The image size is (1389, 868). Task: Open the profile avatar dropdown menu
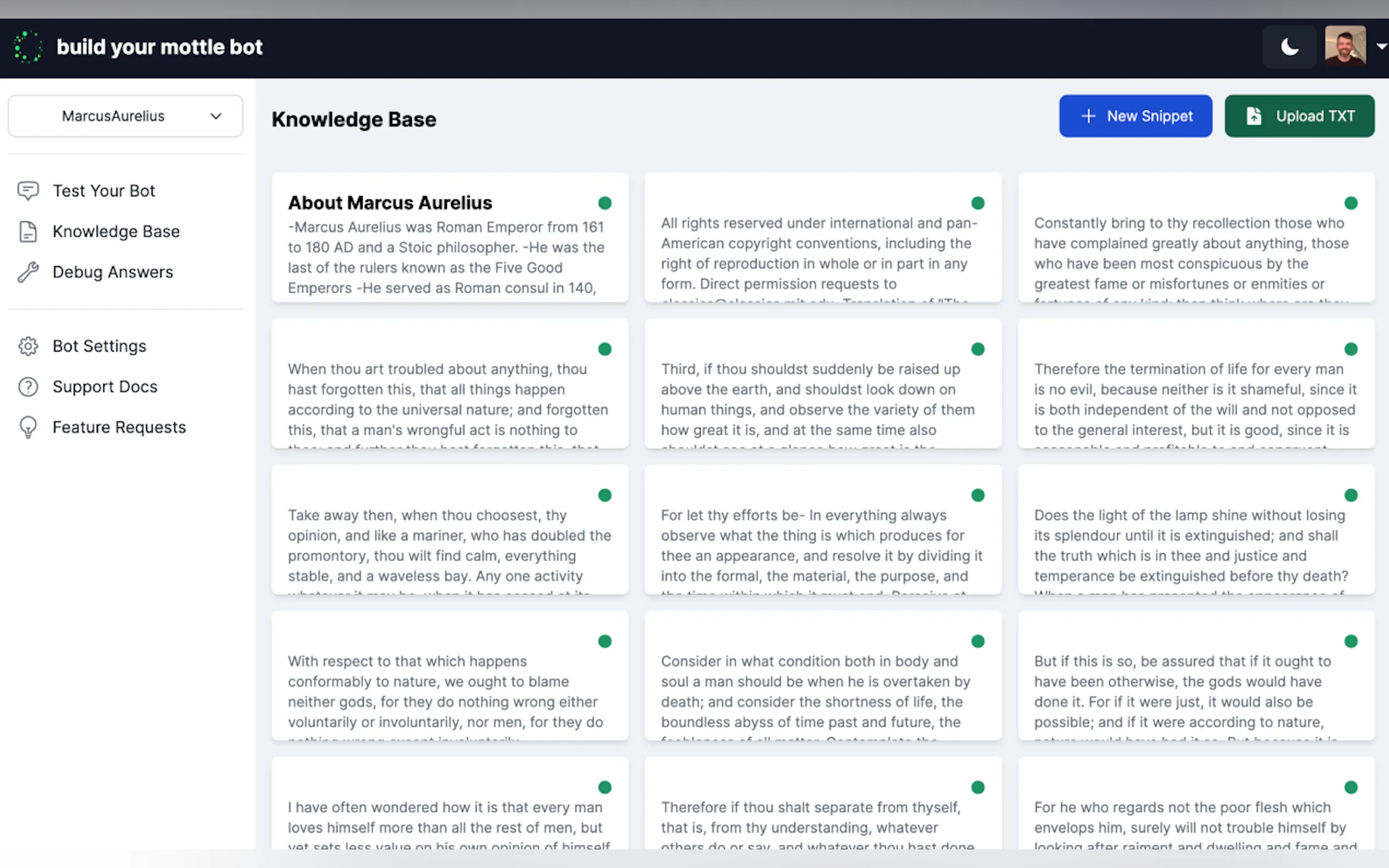[1345, 46]
